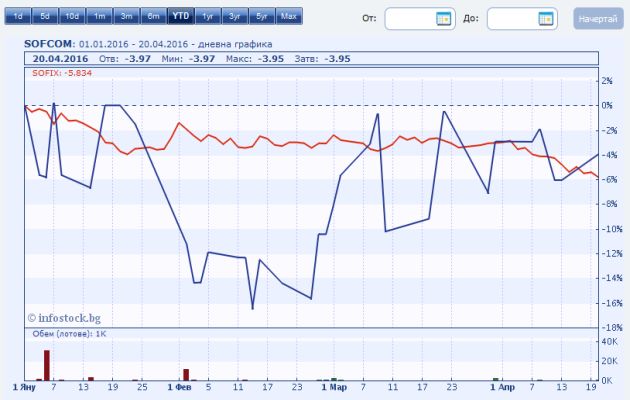630x400 pixels.
Task: Click the 1 Мар axis label
Action: coord(334,388)
